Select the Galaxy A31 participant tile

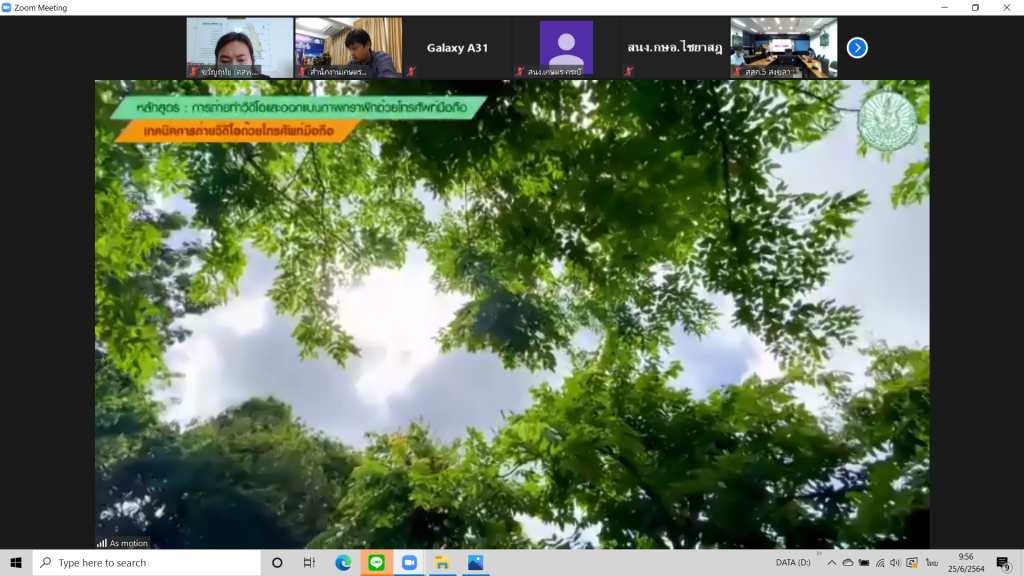click(x=457, y=47)
